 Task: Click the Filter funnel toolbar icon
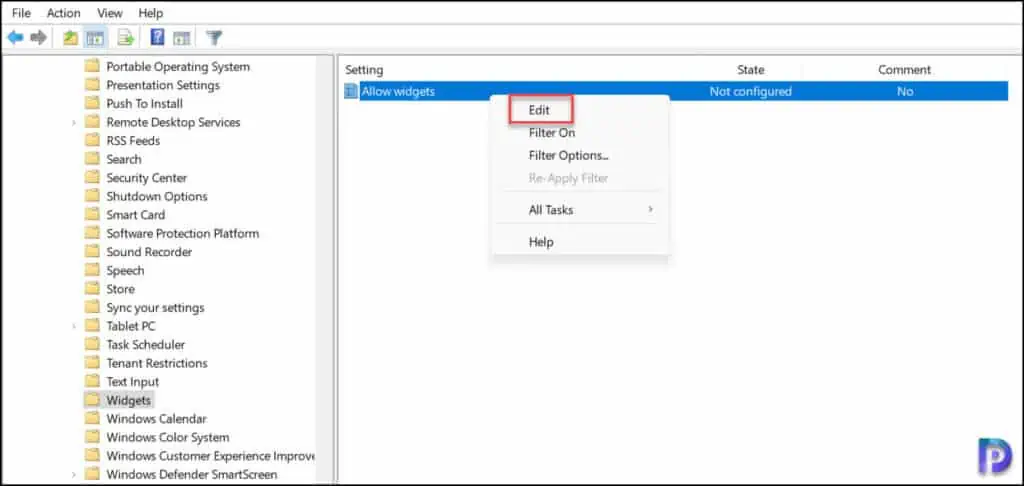pyautogui.click(x=214, y=38)
